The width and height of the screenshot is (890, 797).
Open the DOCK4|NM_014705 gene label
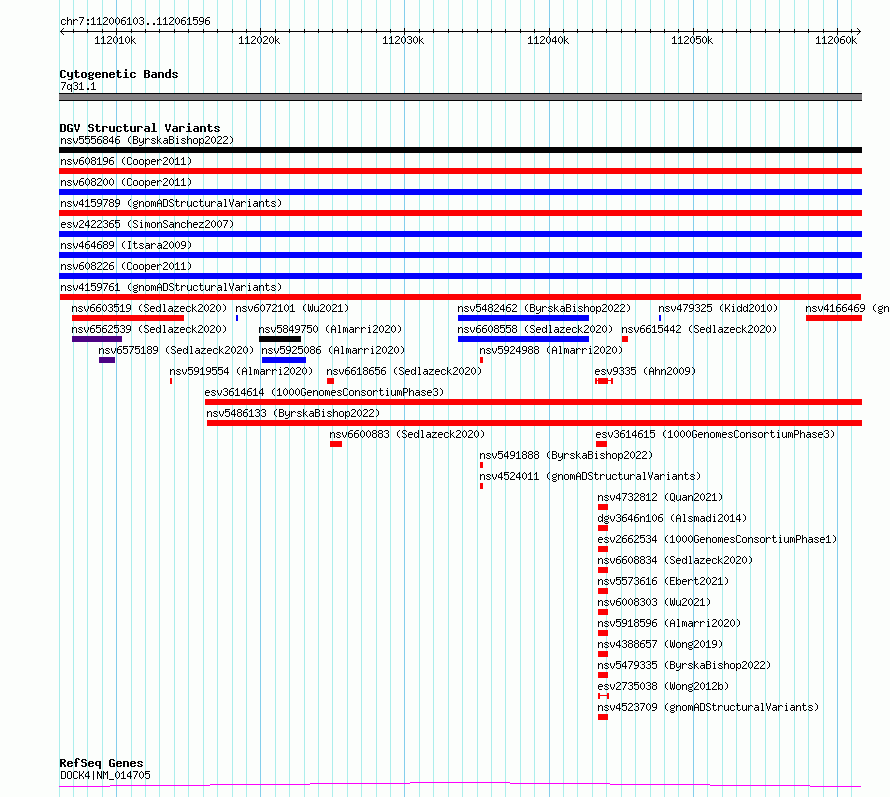pyautogui.click(x=106, y=775)
